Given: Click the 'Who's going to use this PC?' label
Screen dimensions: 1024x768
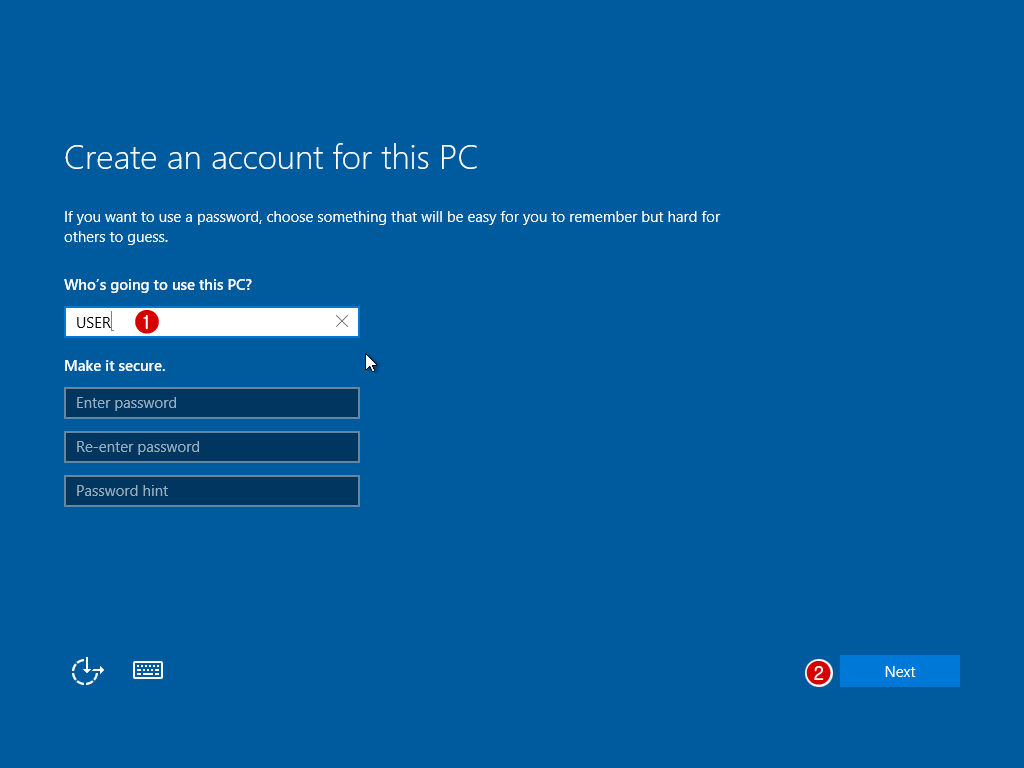Looking at the screenshot, I should click(158, 285).
